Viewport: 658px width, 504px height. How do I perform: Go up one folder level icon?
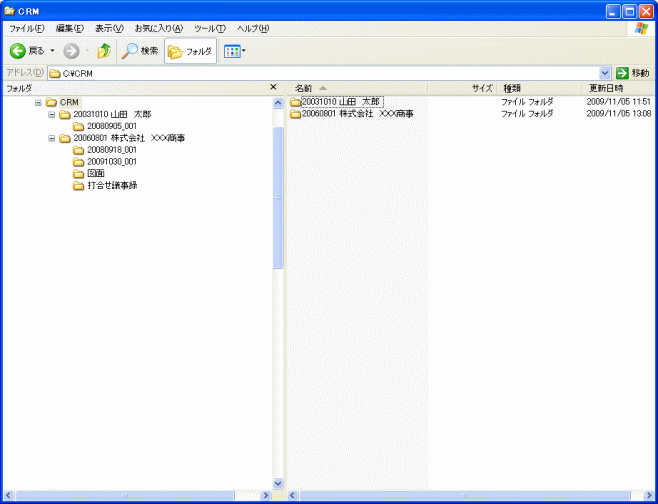(103, 51)
